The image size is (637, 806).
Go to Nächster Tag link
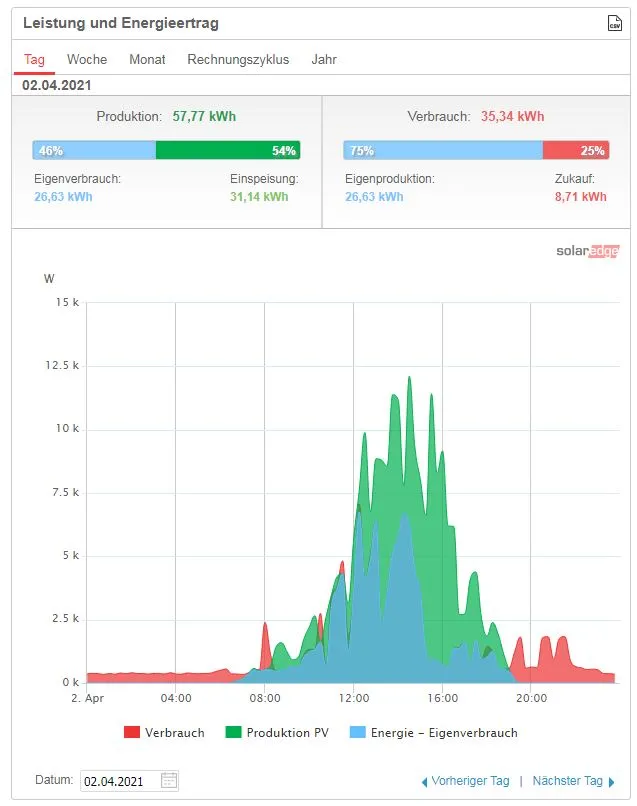coord(567,781)
